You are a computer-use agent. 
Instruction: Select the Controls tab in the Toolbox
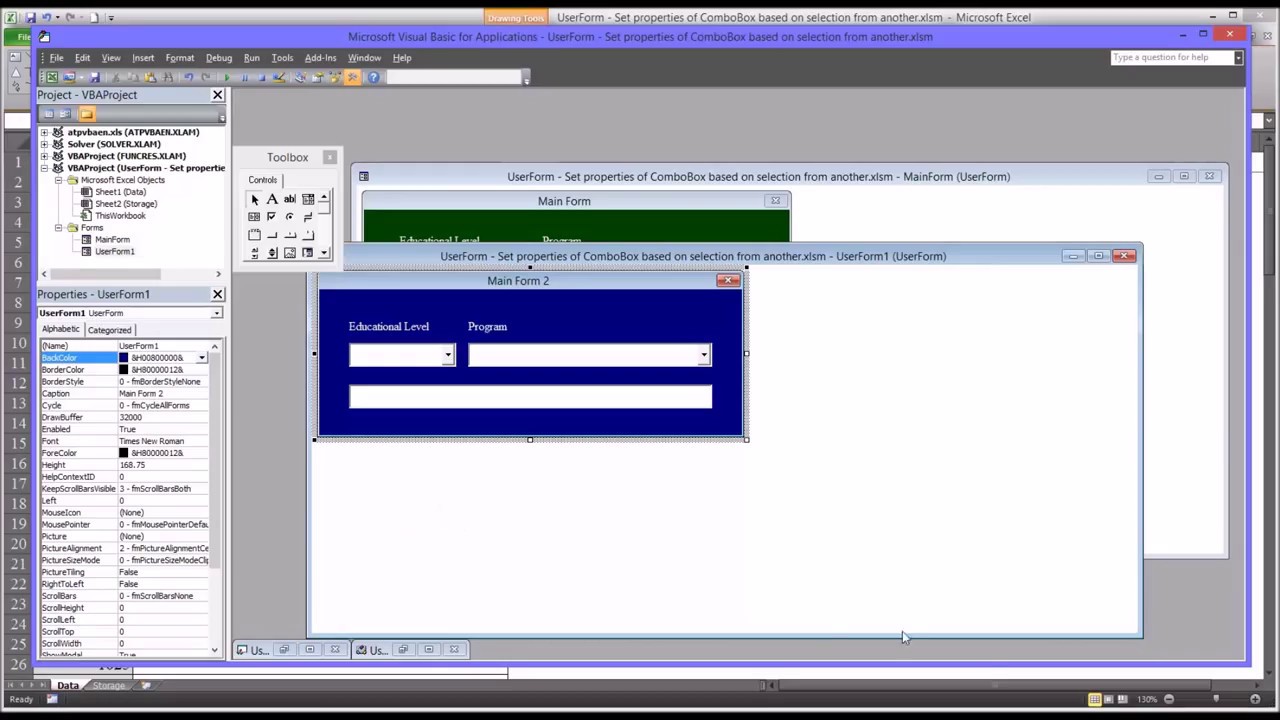(263, 180)
